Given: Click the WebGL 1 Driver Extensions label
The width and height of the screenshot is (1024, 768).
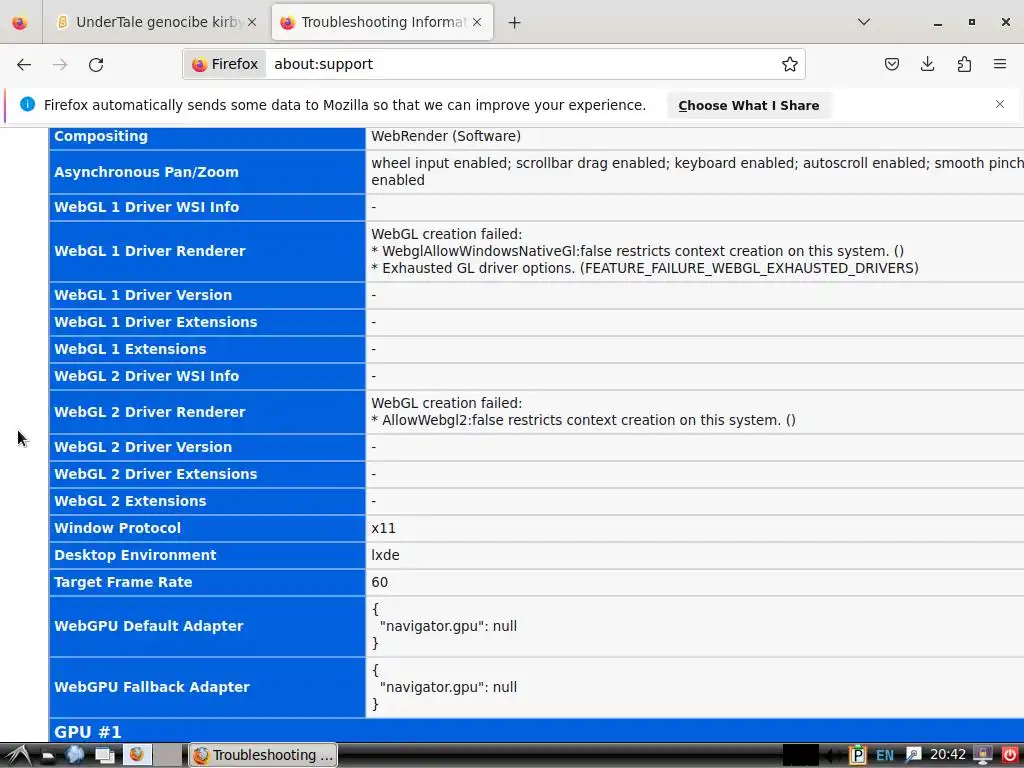Looking at the screenshot, I should coord(155,322).
